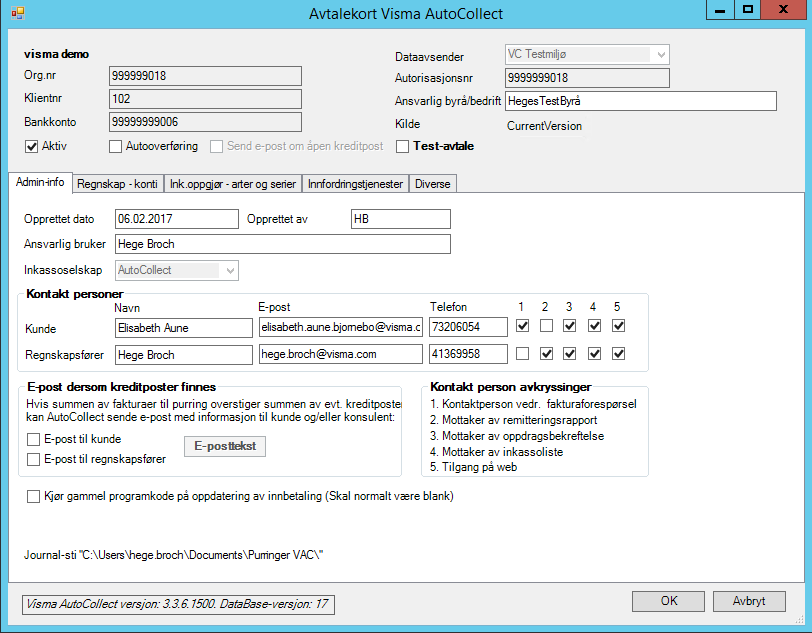Open the Diverse tab
The width and height of the screenshot is (812, 633).
point(432,184)
